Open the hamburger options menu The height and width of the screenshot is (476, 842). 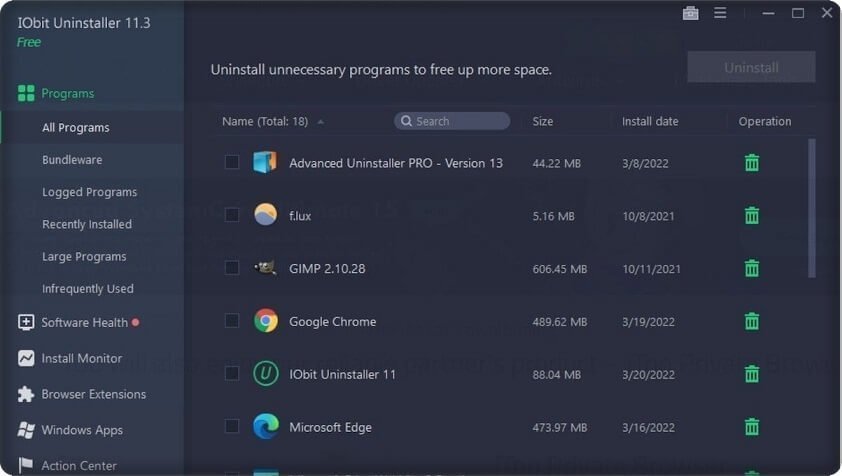720,13
